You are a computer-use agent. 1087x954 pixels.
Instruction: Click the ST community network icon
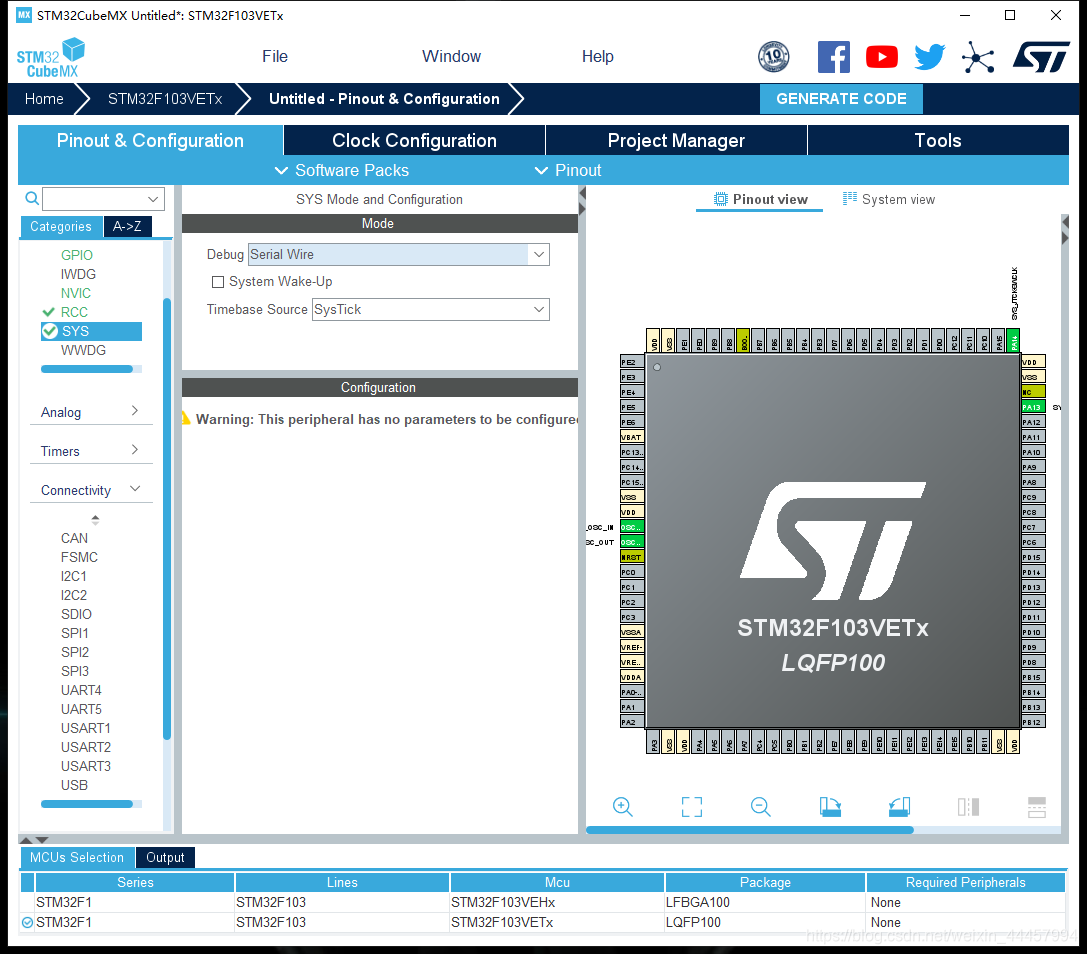click(x=978, y=58)
